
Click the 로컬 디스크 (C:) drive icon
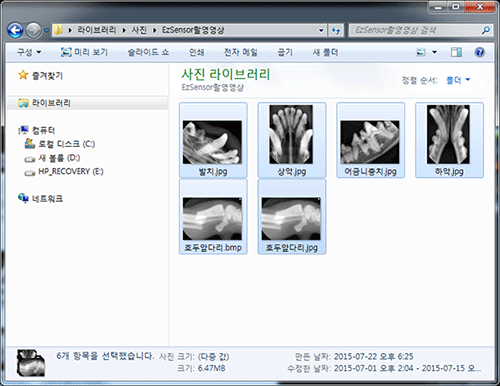tap(30, 144)
